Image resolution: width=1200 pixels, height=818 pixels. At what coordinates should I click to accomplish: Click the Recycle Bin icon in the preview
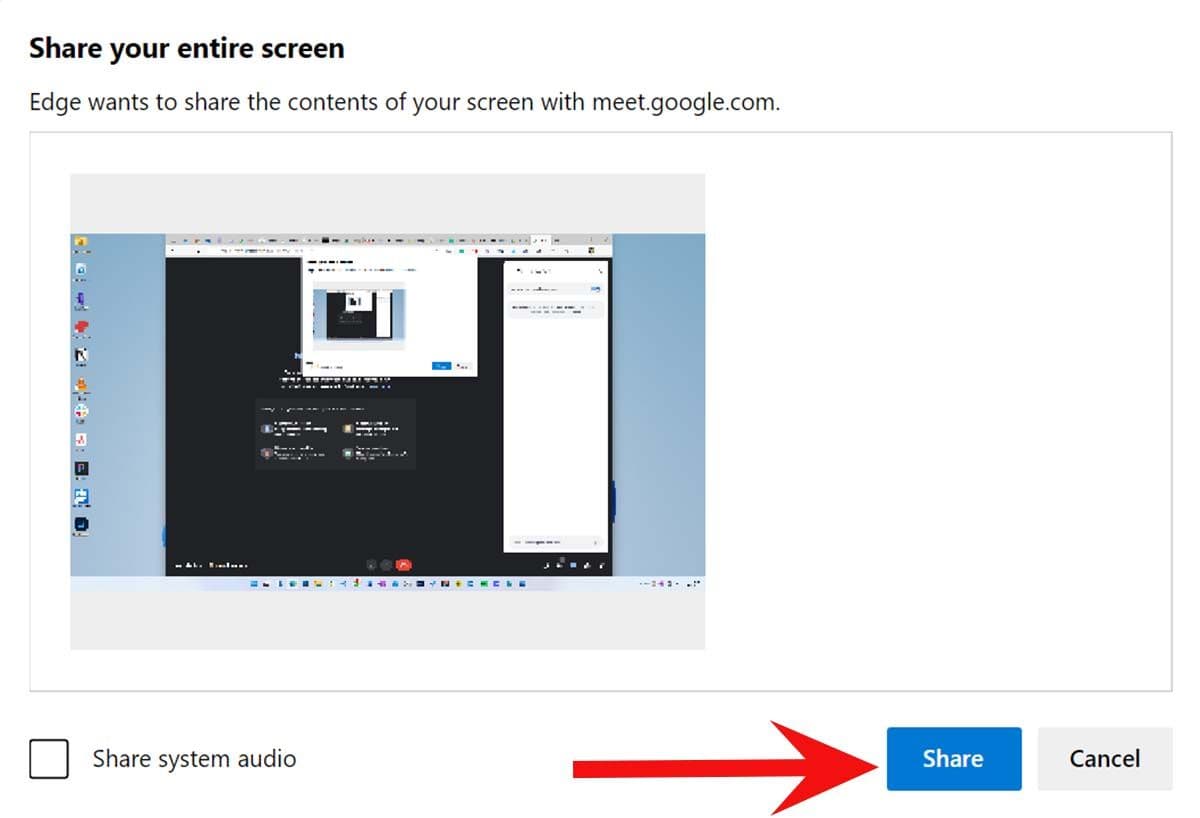tap(81, 270)
